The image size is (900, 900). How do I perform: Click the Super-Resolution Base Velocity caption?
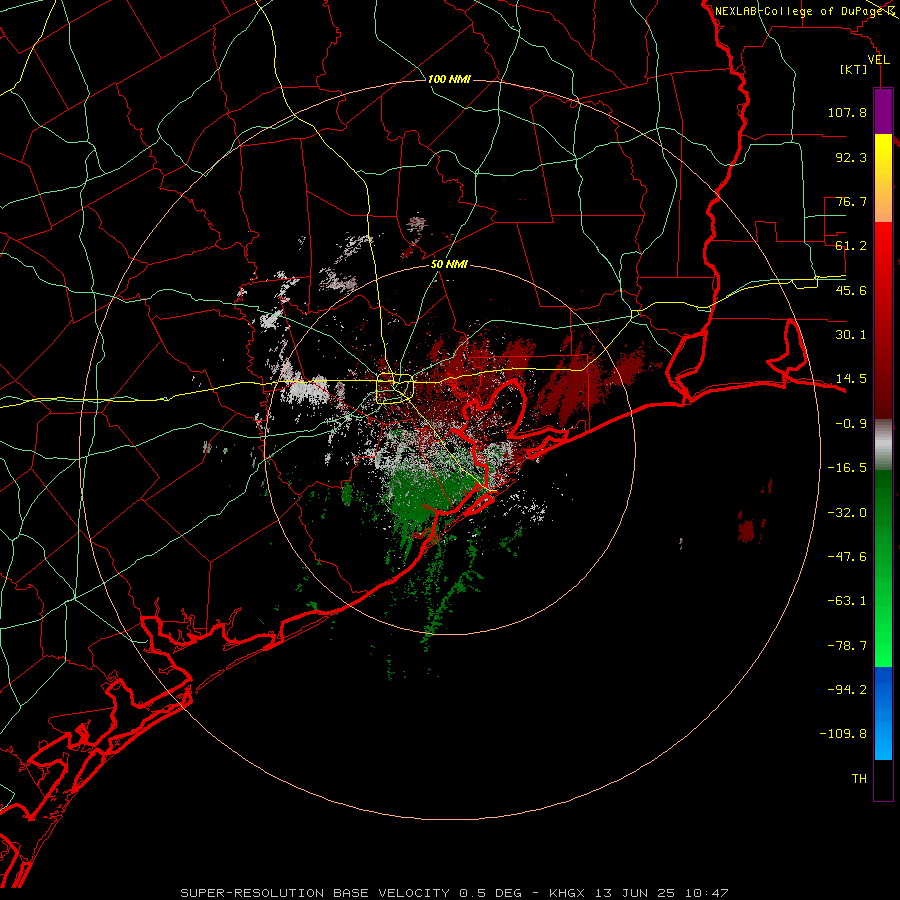coord(455,893)
